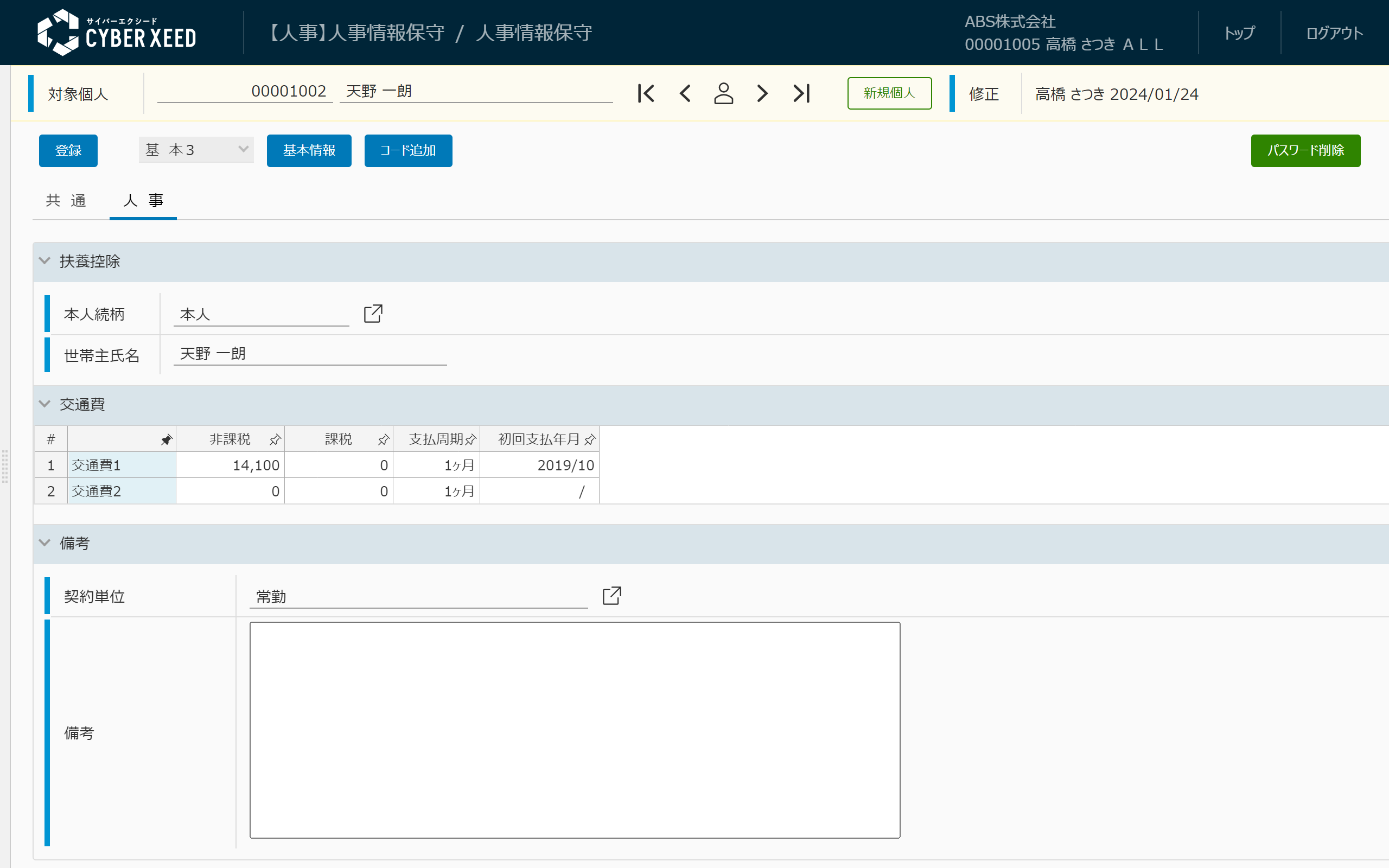This screenshot has width=1389, height=868.
Task: Pin the 非課税 column
Action: tap(275, 440)
